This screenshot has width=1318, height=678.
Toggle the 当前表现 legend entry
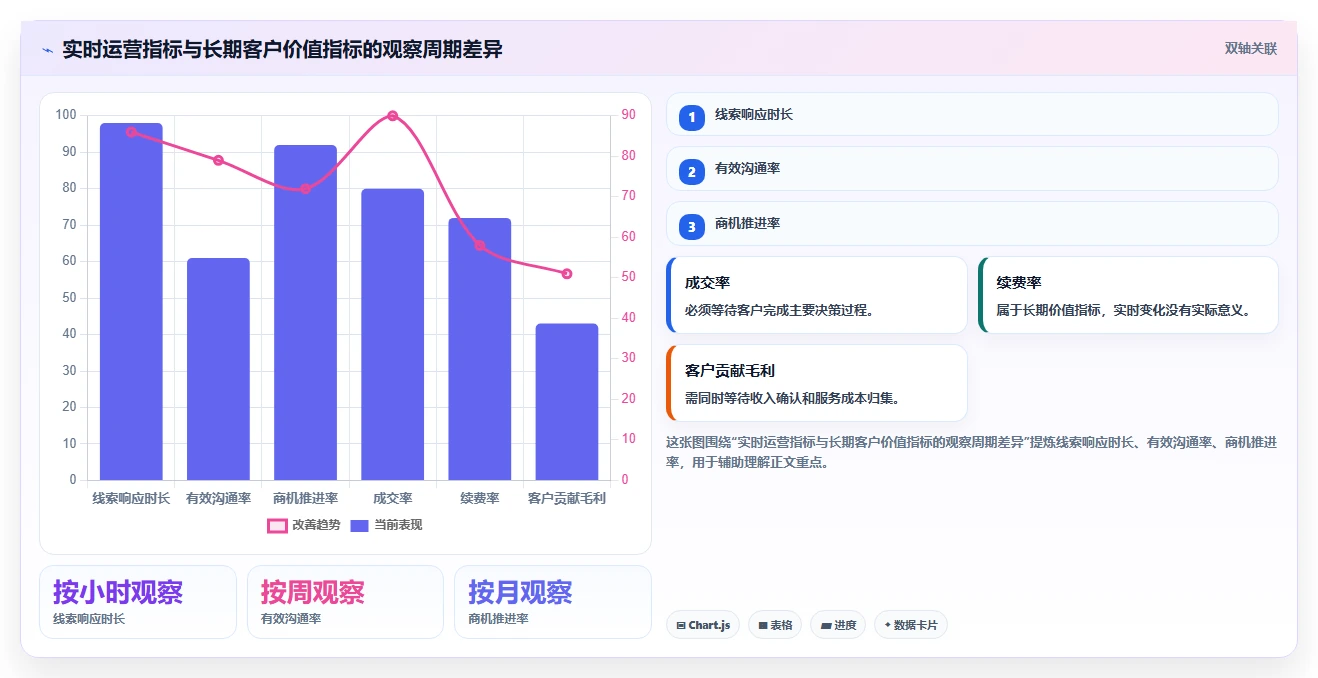(386, 525)
